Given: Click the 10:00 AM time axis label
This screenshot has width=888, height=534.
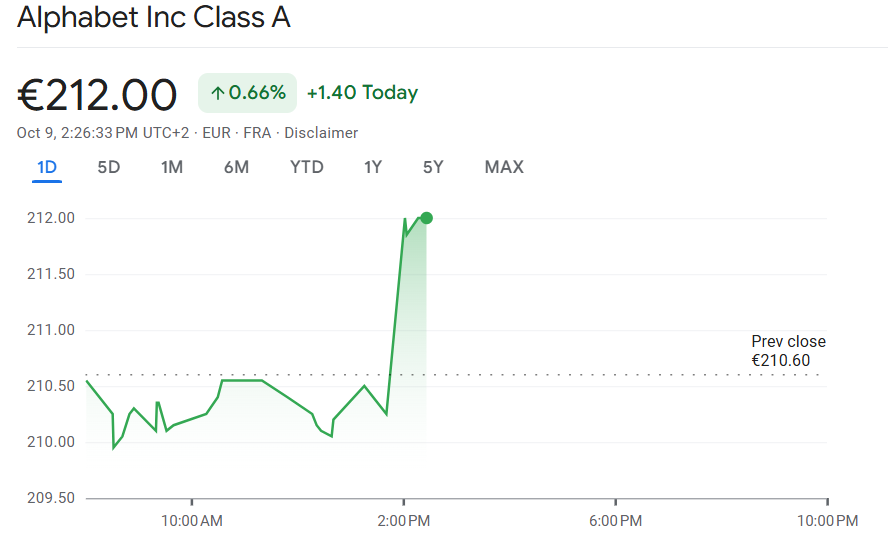Looking at the screenshot, I should click(x=191, y=520).
